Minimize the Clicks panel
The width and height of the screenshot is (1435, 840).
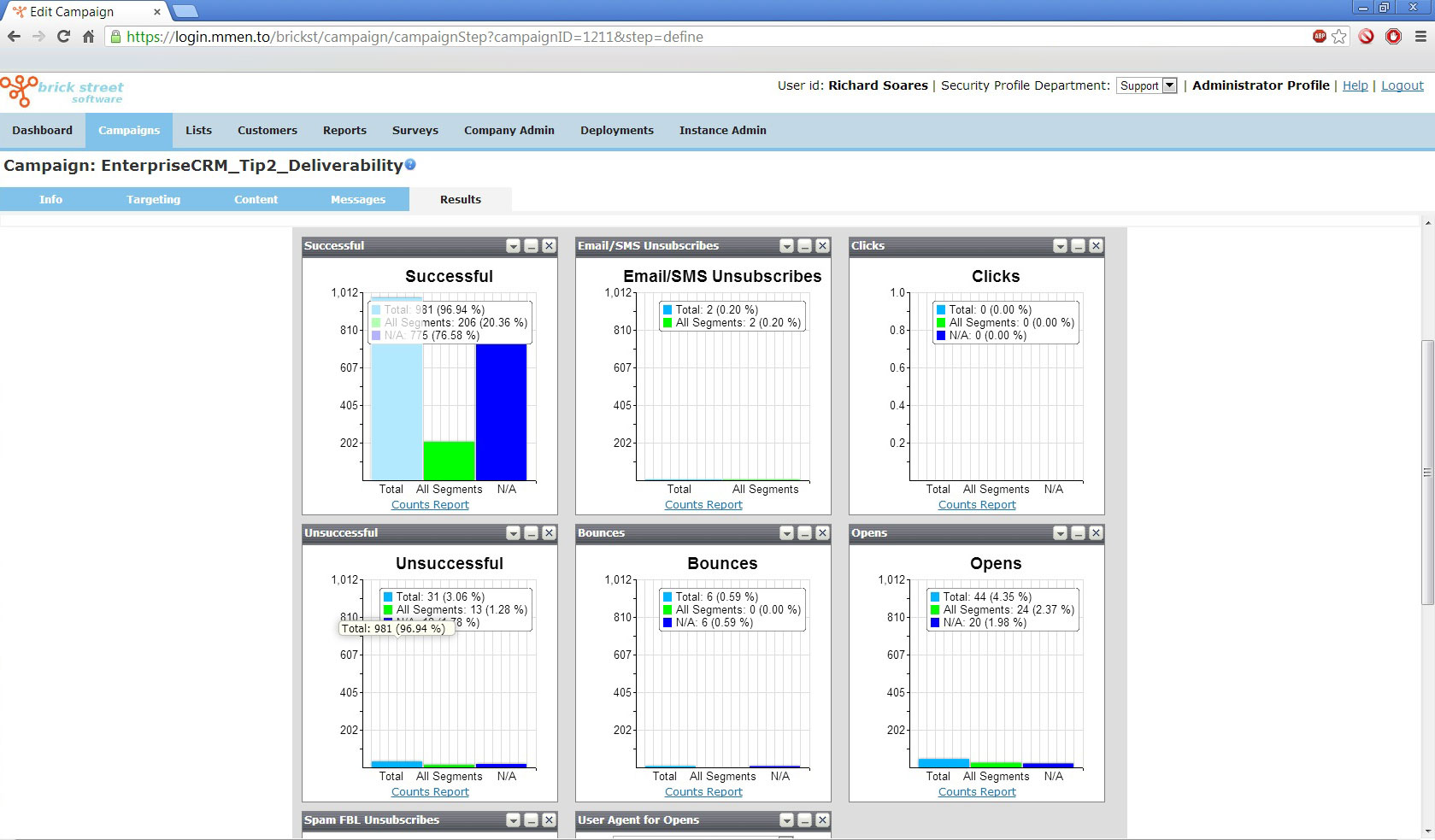coord(1078,246)
